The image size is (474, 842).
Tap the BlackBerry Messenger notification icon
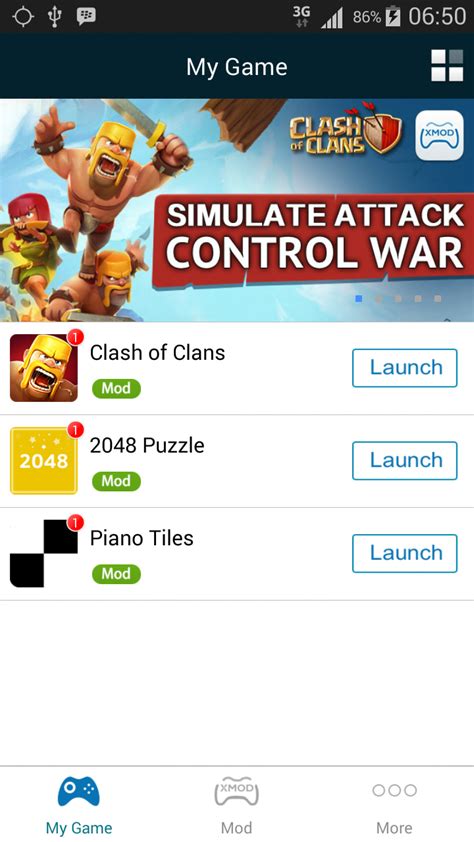point(86,16)
